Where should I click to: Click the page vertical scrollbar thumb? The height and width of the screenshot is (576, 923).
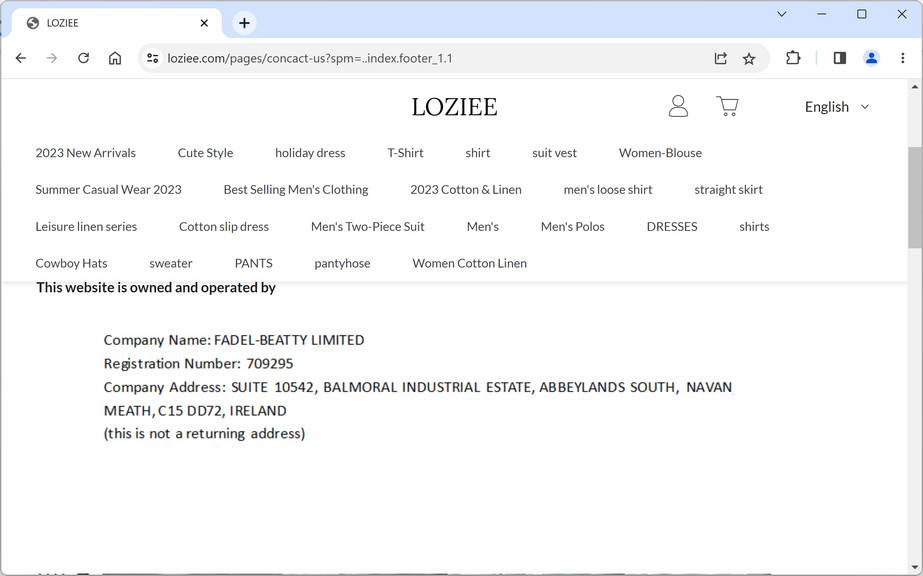tap(915, 197)
